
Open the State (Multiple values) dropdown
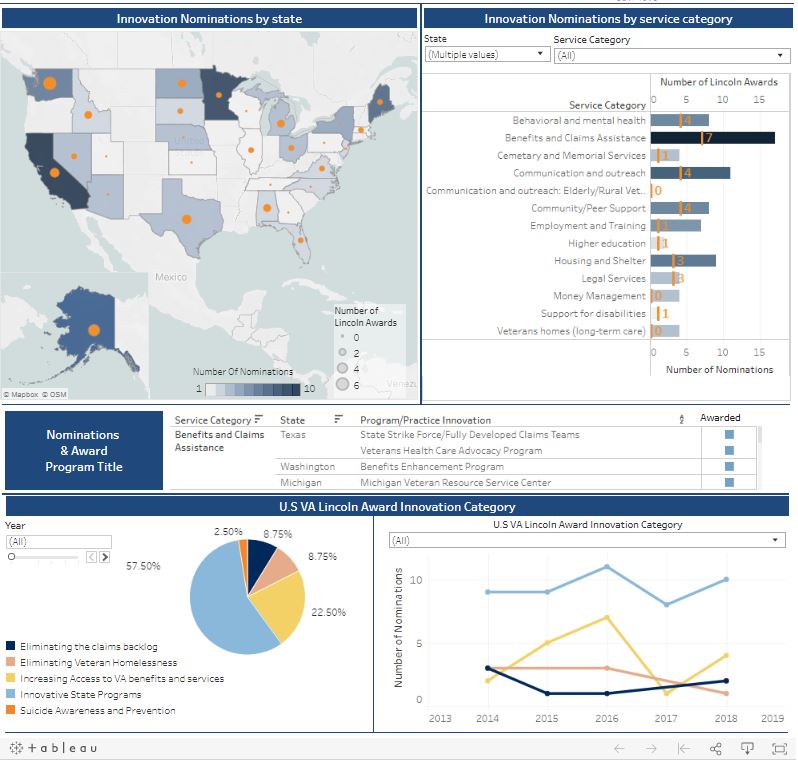(x=487, y=54)
